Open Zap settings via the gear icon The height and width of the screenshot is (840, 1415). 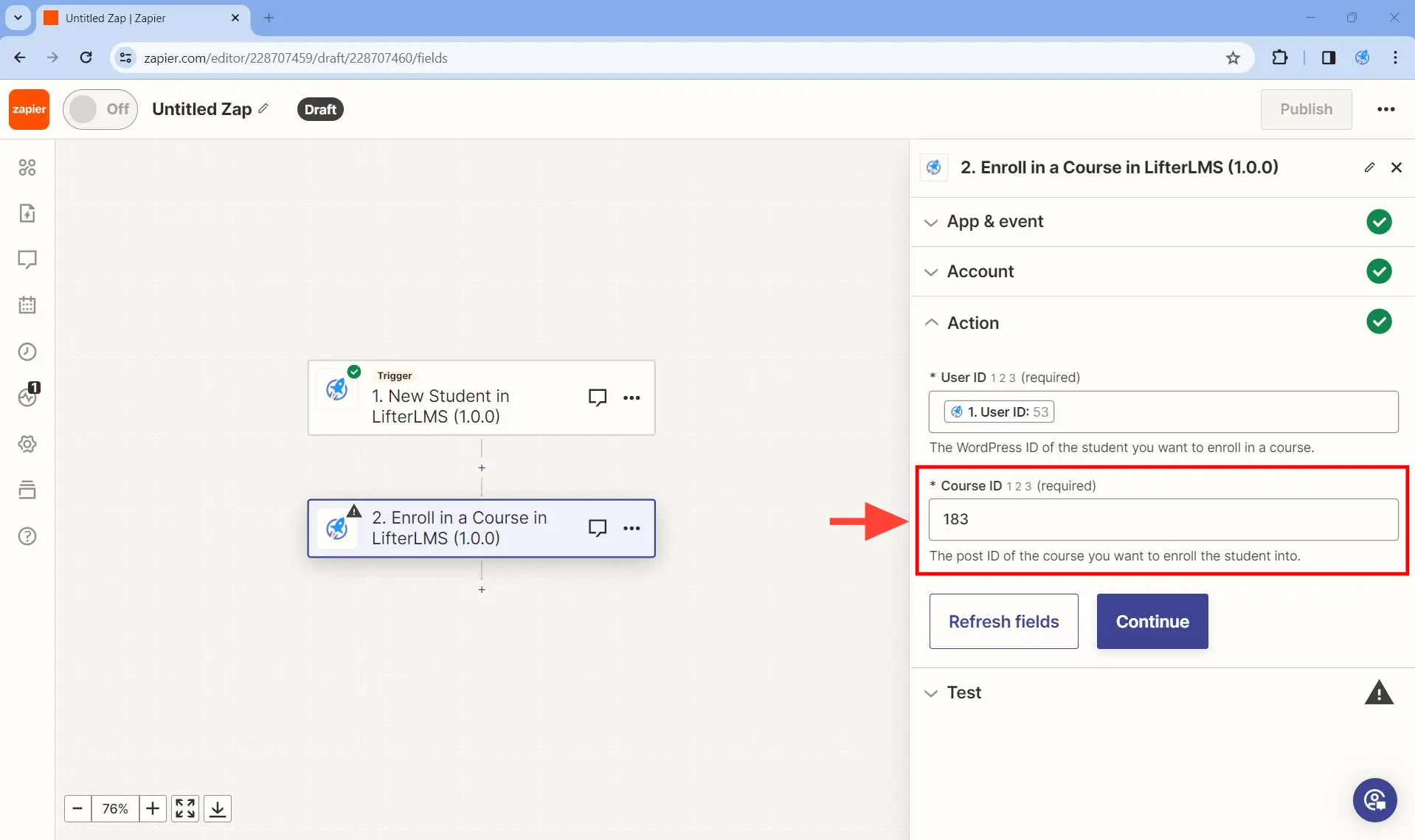click(27, 443)
